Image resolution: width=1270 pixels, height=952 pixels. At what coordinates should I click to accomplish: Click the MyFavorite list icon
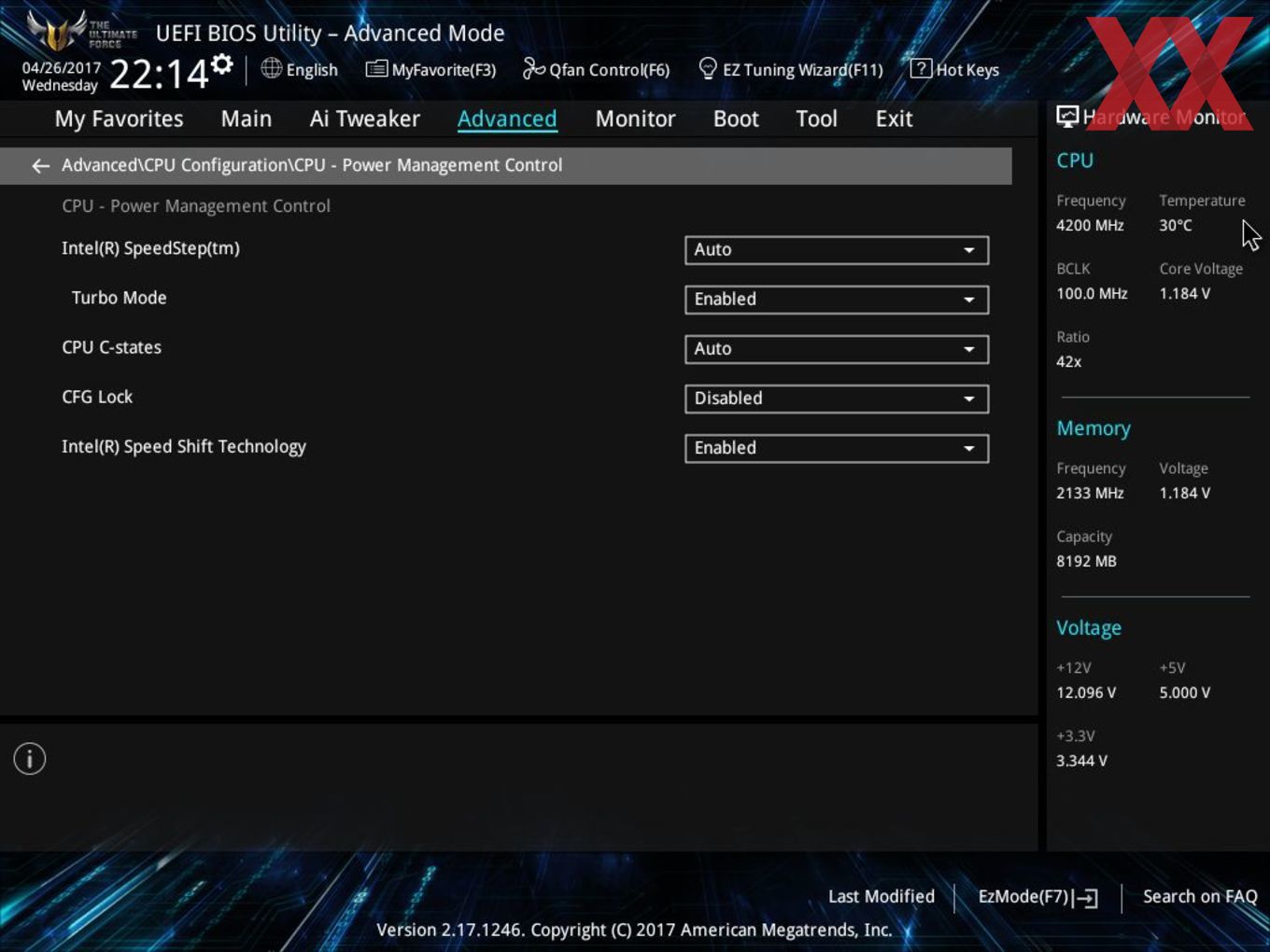[376, 69]
